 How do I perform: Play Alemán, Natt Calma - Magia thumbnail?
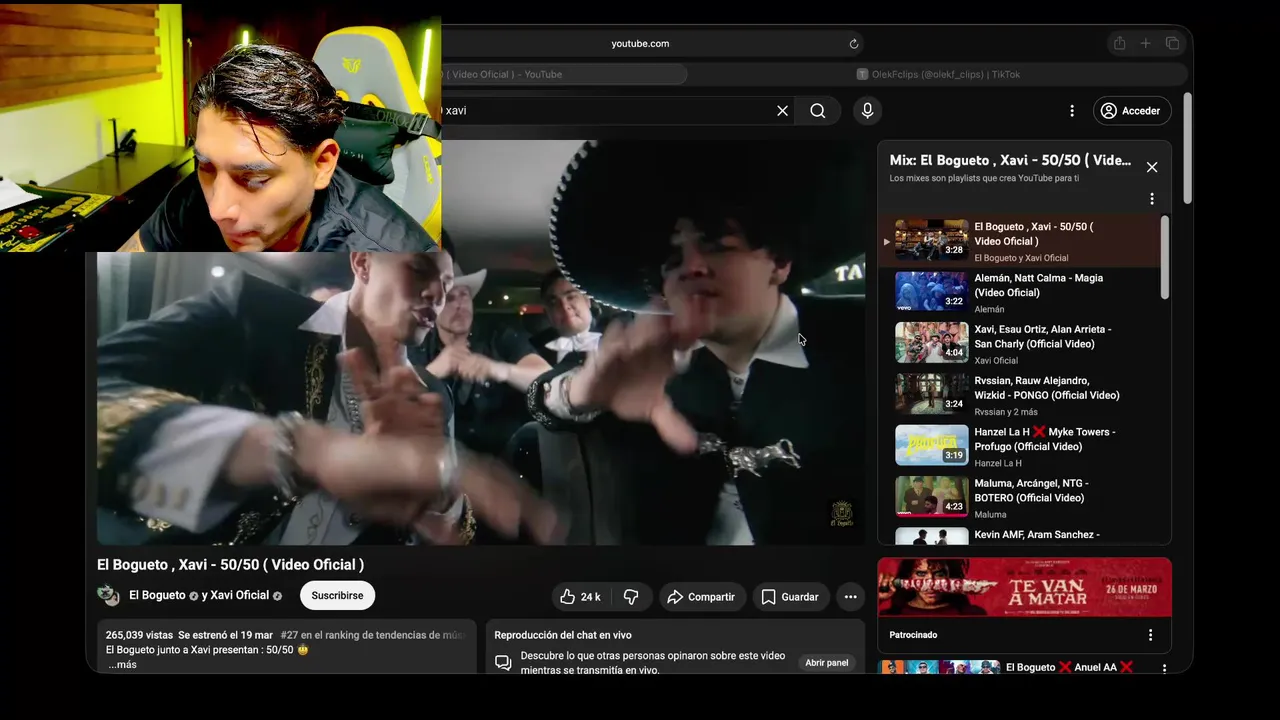pyautogui.click(x=931, y=292)
